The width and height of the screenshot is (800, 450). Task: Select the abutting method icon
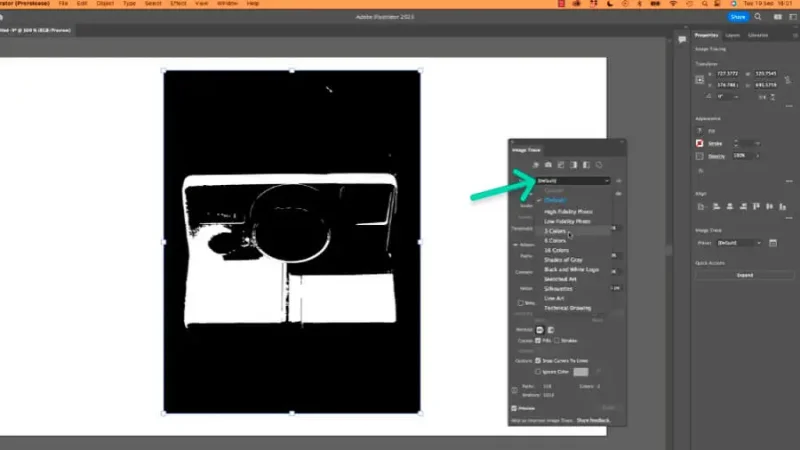[x=540, y=330]
